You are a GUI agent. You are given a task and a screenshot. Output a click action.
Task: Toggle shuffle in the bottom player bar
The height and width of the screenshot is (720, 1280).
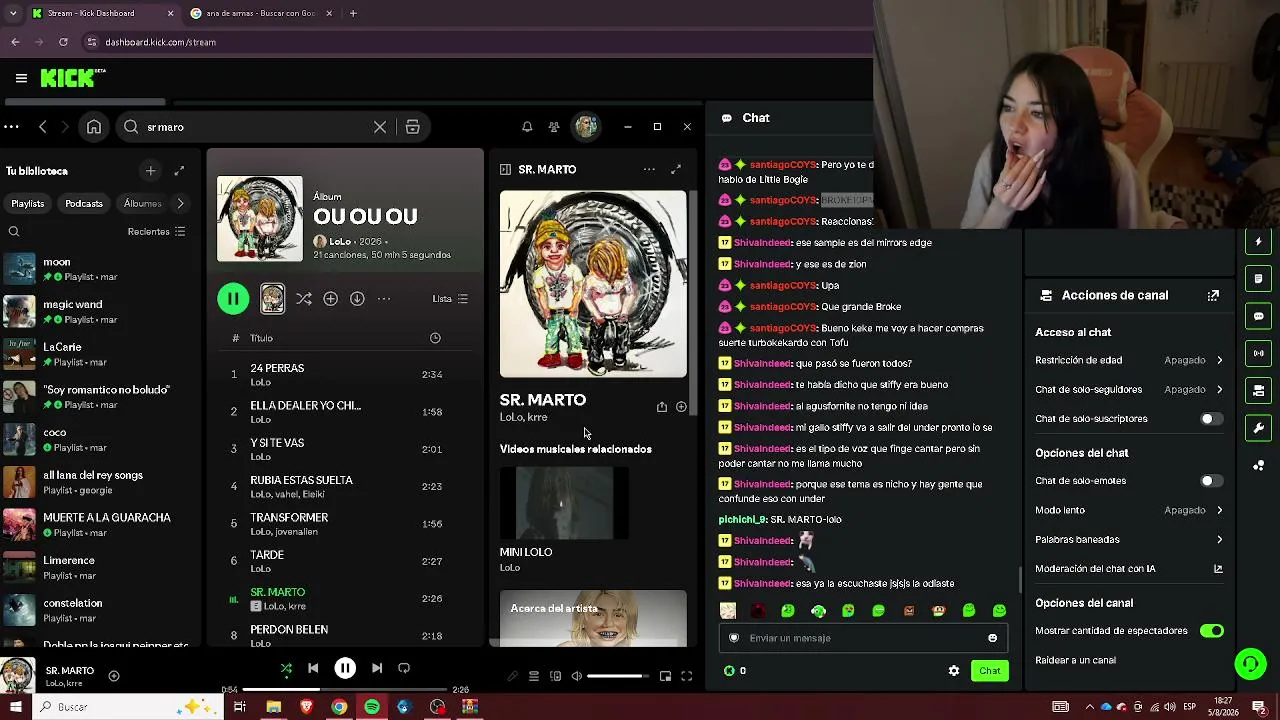286,668
